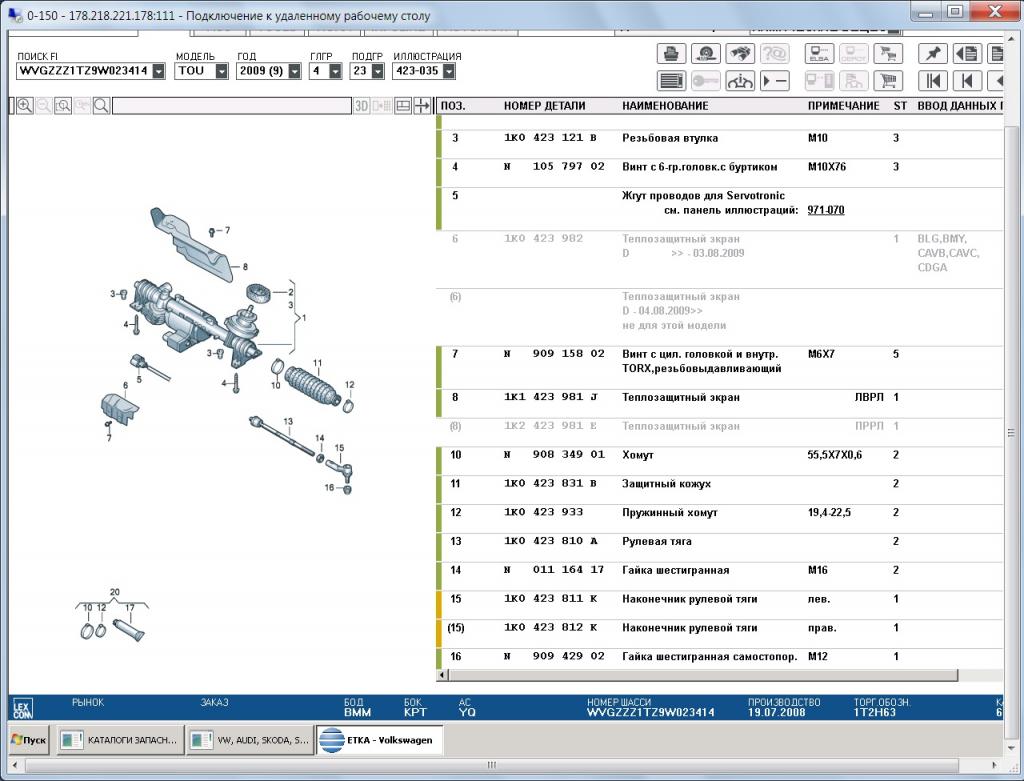This screenshot has width=1024, height=781.
Task: Click the arrow-to-right panel divider icon
Action: 423,106
